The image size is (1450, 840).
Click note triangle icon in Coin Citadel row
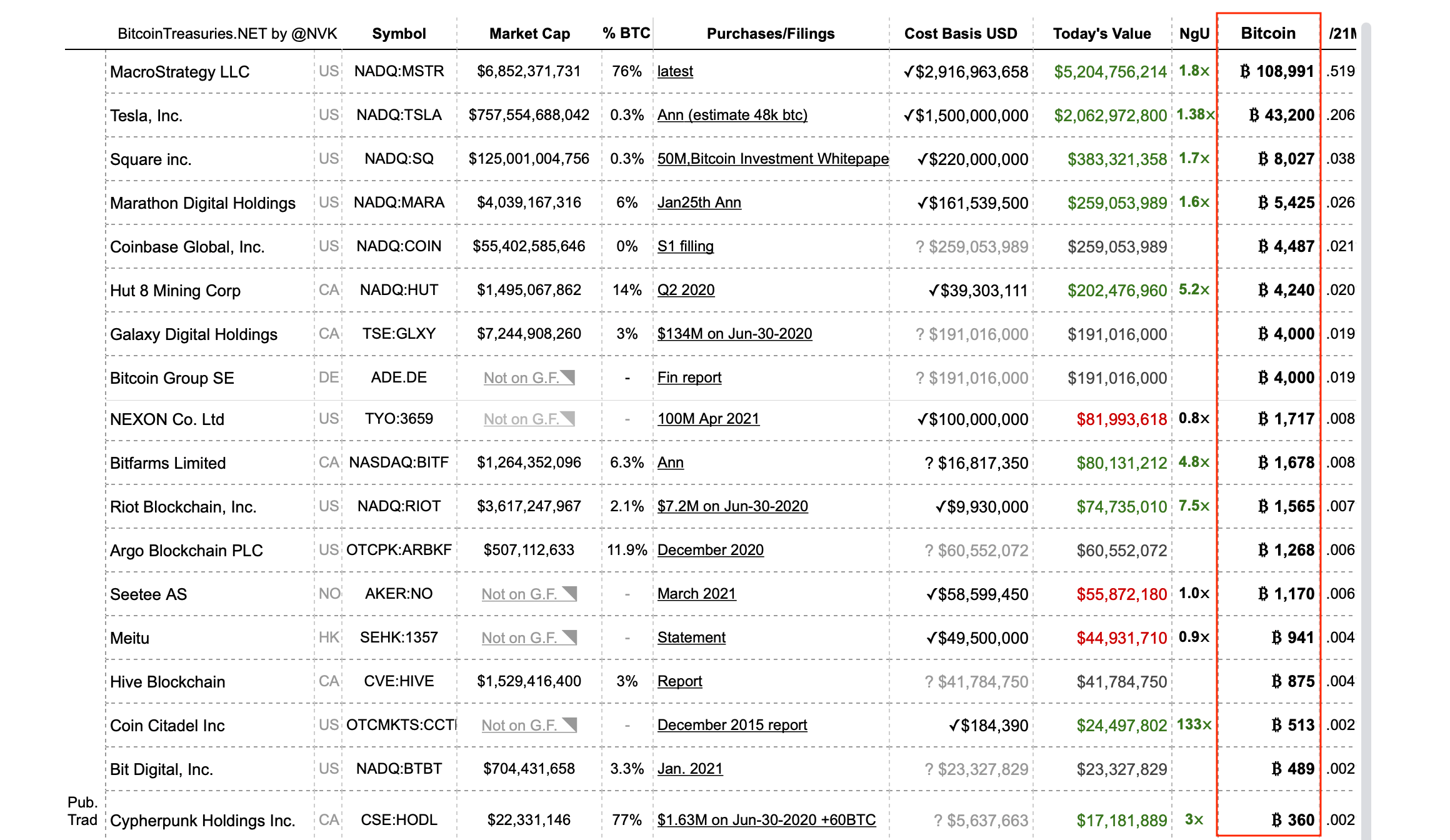click(x=569, y=724)
